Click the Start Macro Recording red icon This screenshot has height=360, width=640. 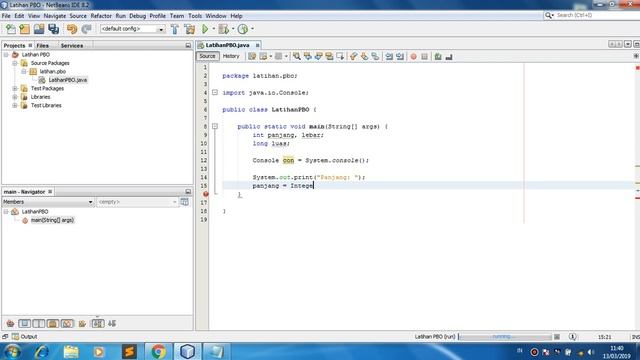pos(413,57)
